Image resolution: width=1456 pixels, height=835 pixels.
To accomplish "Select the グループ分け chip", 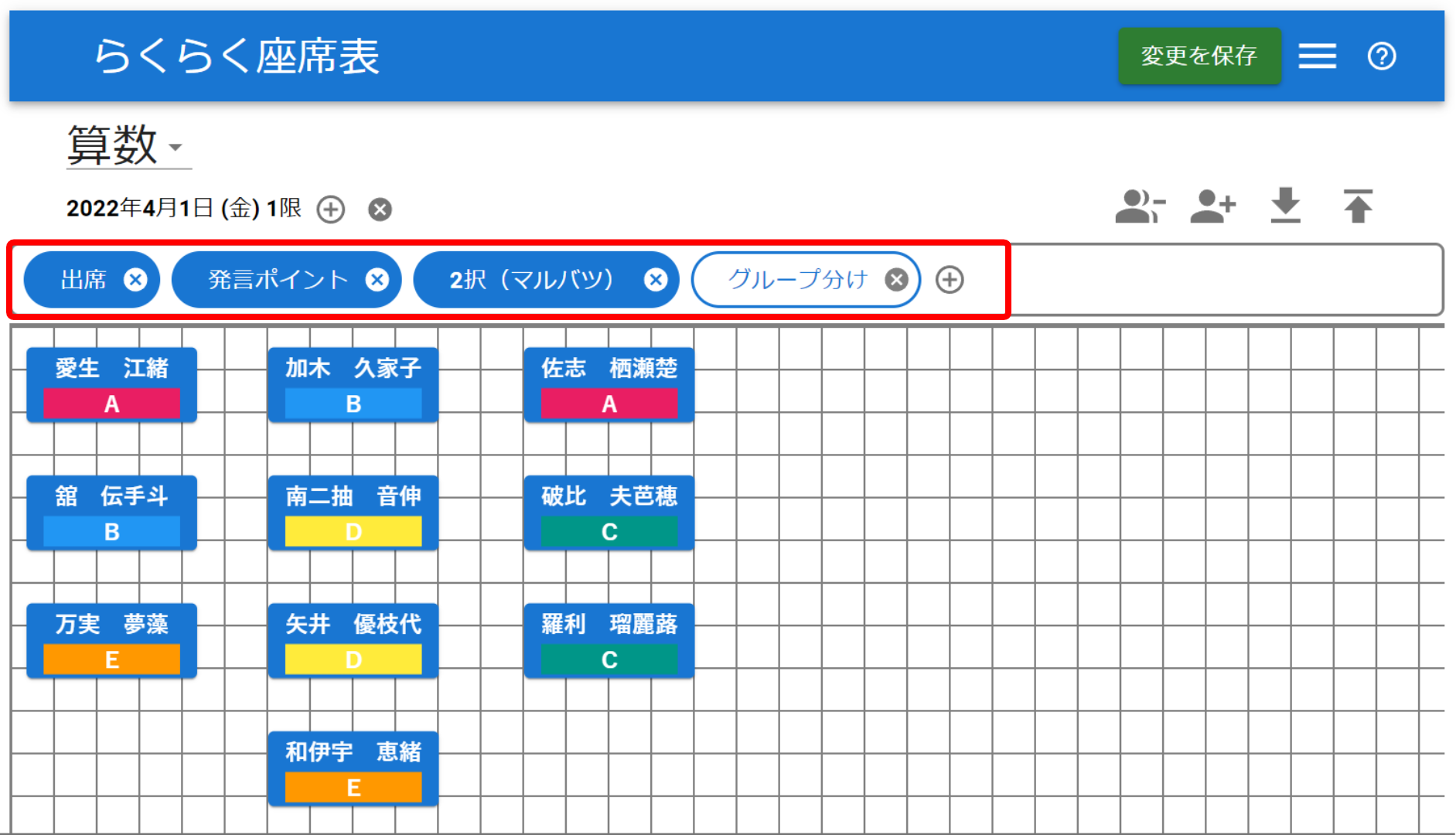I will [797, 279].
